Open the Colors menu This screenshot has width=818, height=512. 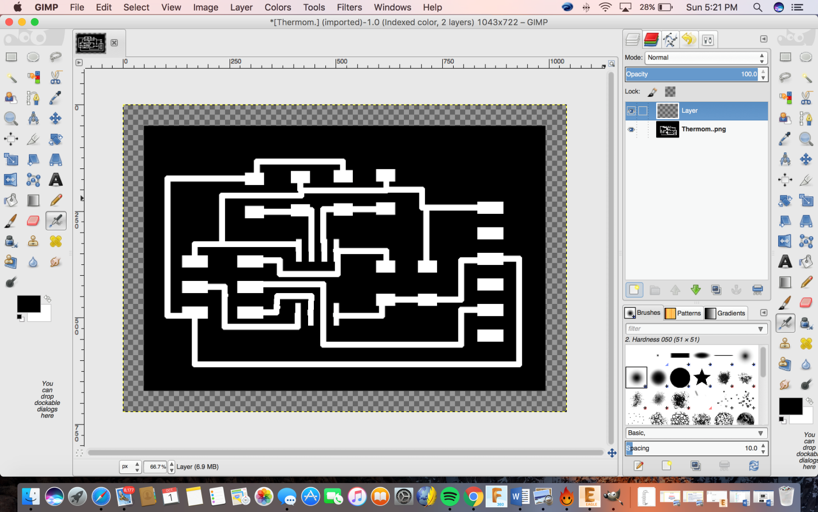tap(278, 7)
